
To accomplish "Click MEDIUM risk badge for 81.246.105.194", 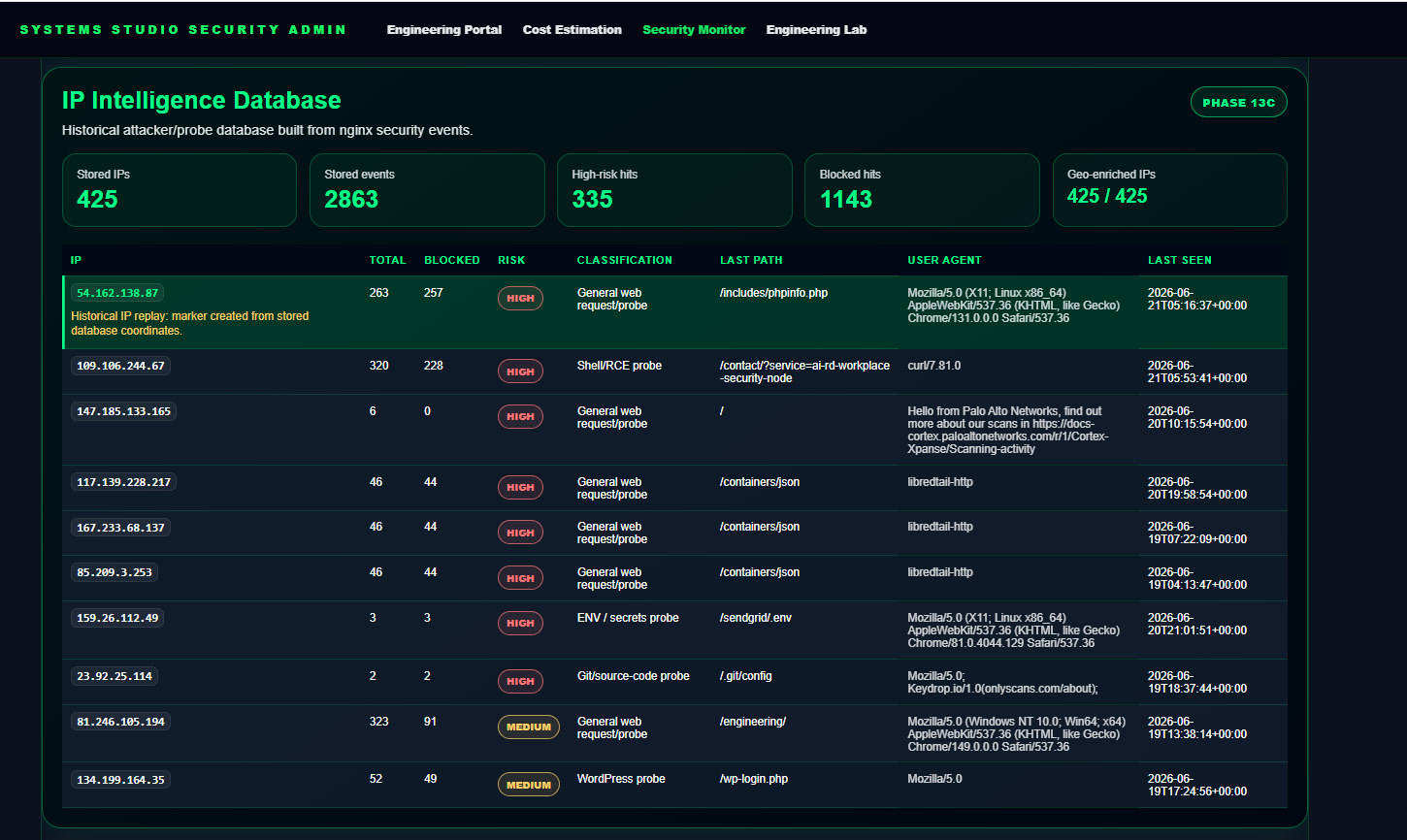I will pyautogui.click(x=529, y=727).
